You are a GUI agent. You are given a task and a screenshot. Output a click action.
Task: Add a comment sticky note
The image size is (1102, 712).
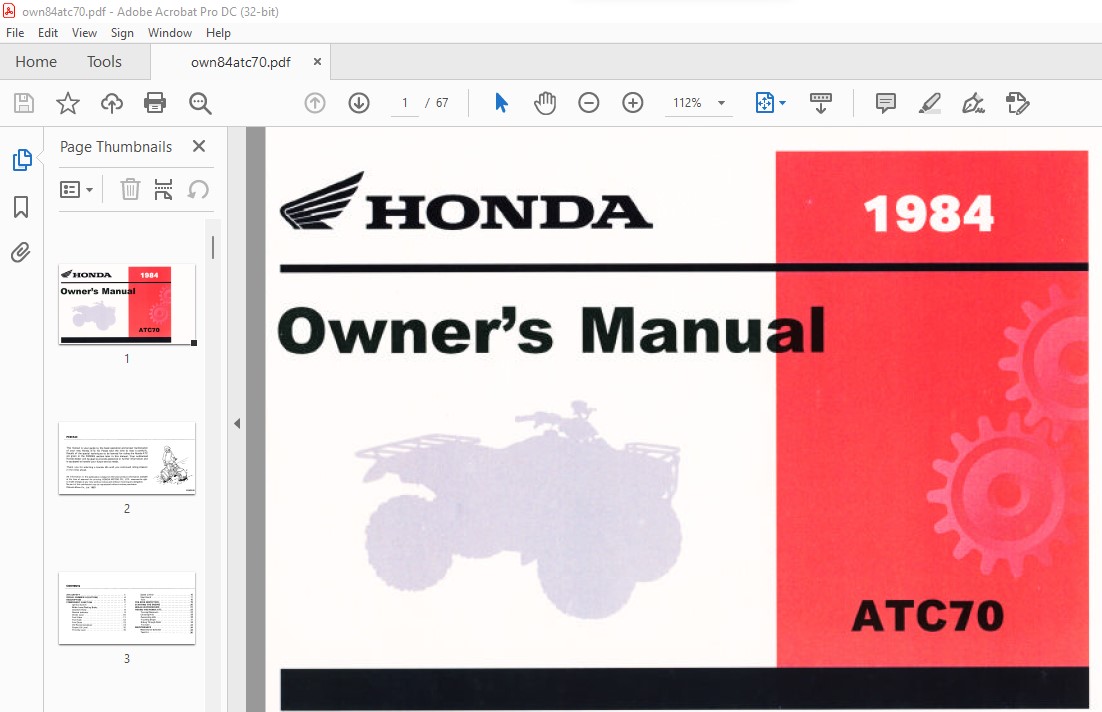point(886,103)
